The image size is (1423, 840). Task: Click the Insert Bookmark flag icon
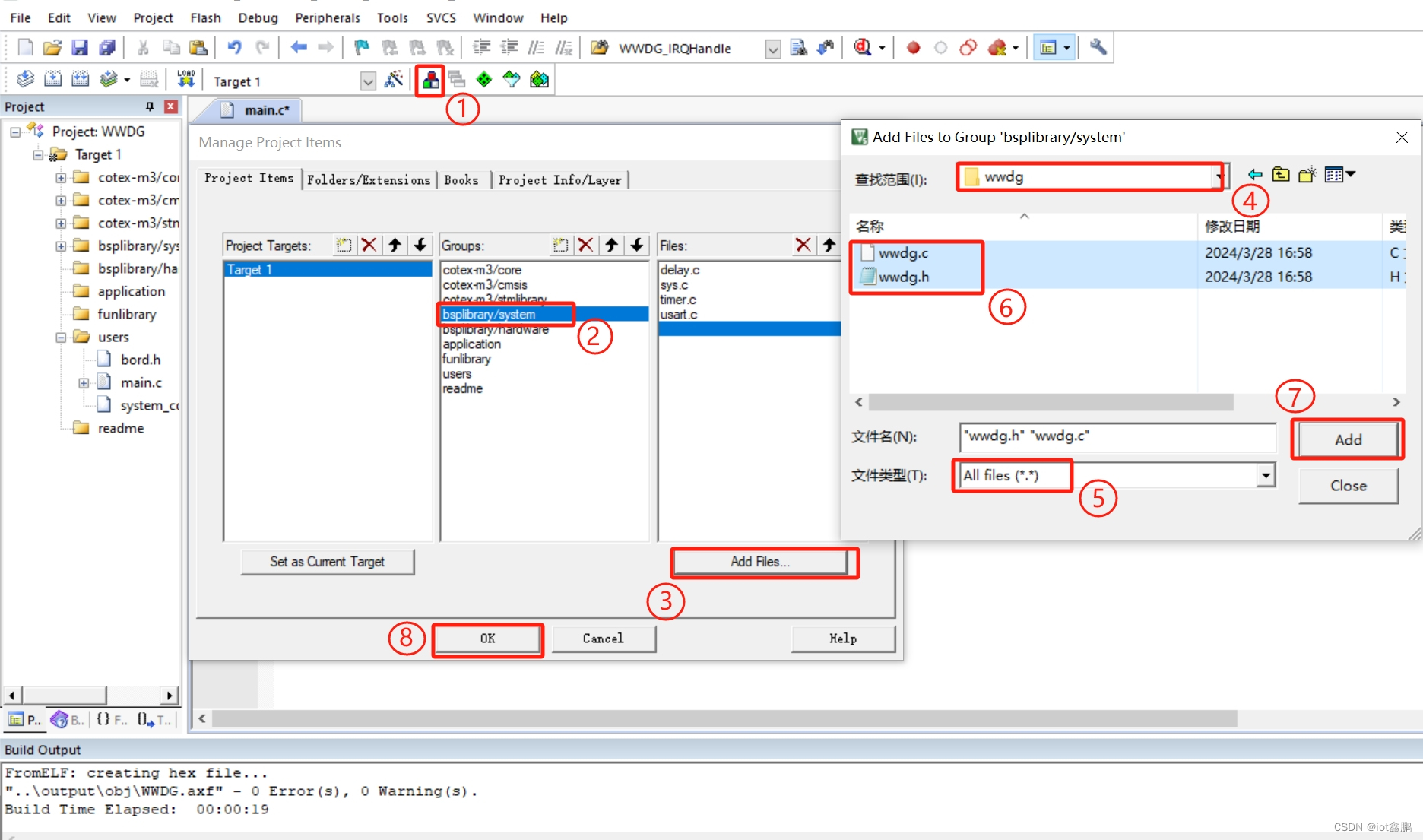[362, 48]
